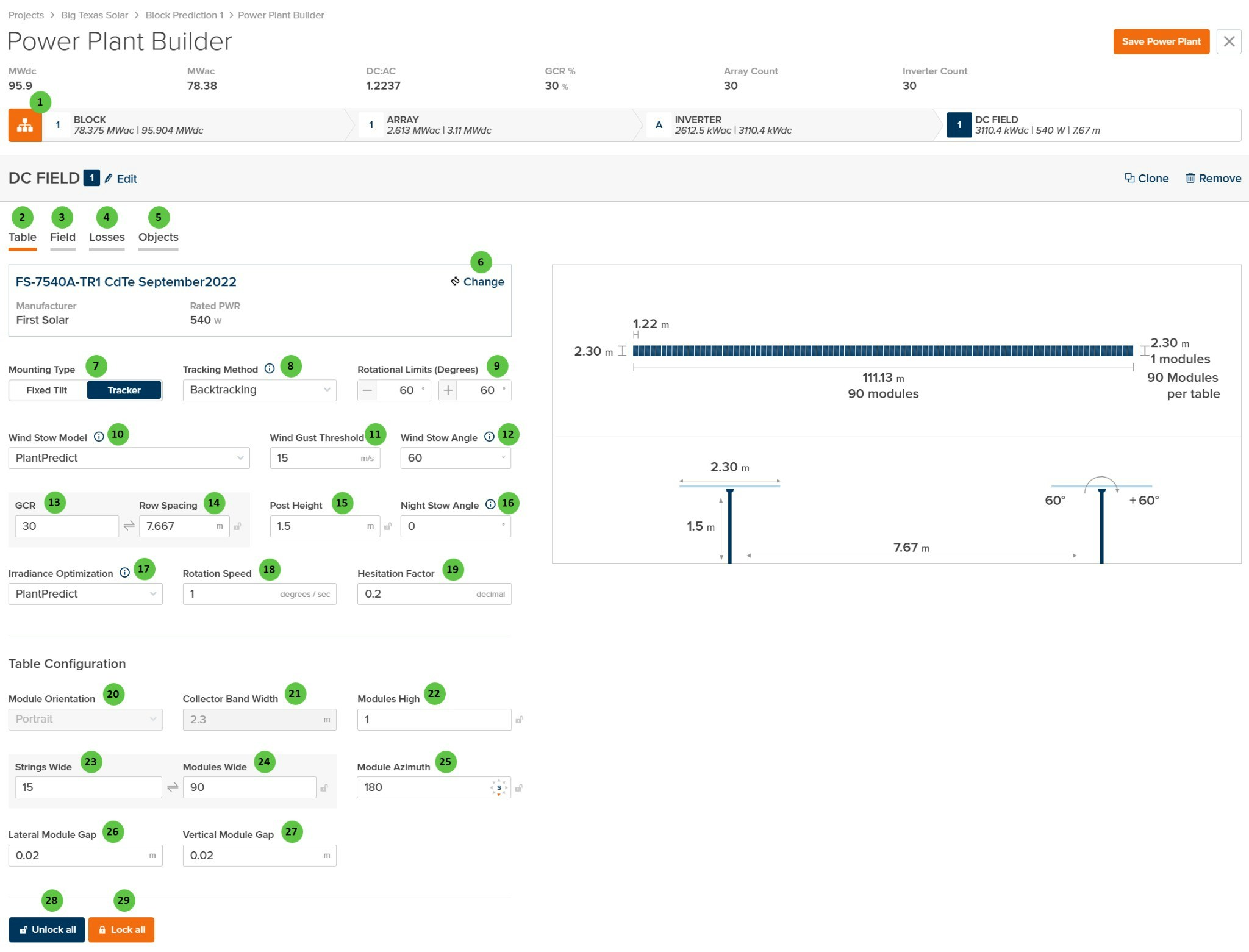Click the Save Power Plant button
The height and width of the screenshot is (952, 1249).
click(x=1161, y=41)
